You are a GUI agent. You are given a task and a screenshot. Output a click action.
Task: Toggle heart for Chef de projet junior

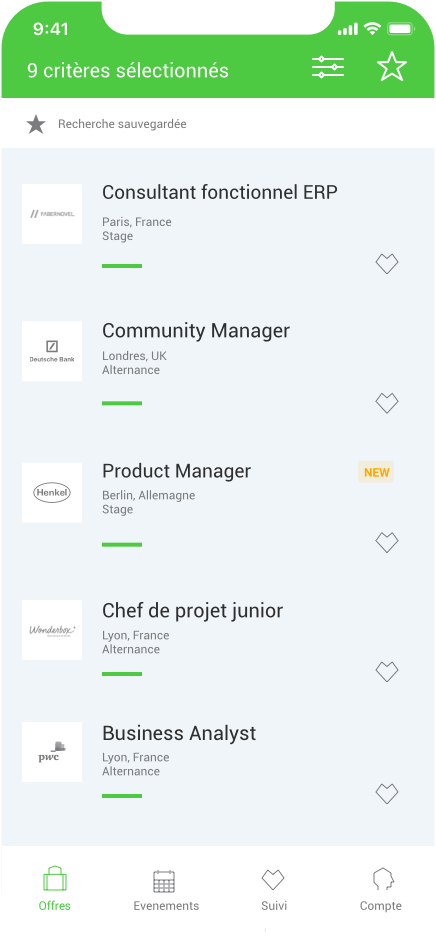coord(387,671)
